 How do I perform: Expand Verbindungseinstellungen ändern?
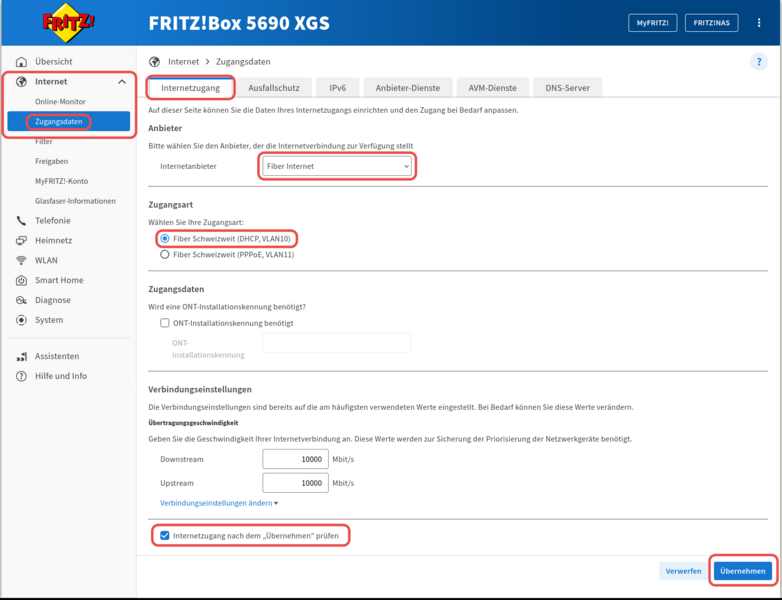pos(219,503)
